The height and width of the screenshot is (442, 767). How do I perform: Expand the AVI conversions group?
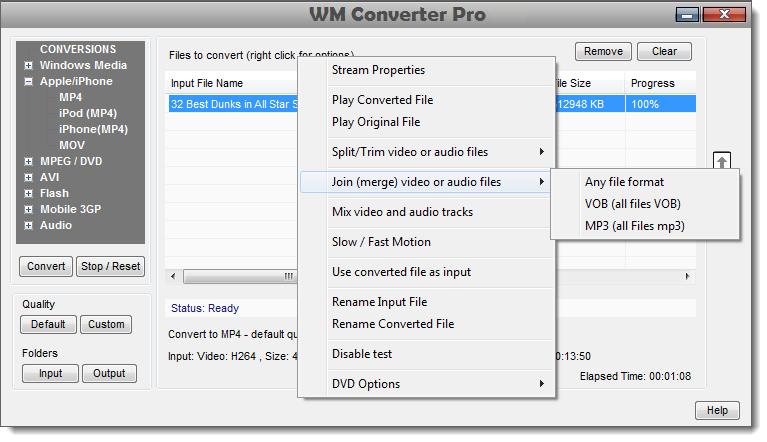[x=29, y=178]
